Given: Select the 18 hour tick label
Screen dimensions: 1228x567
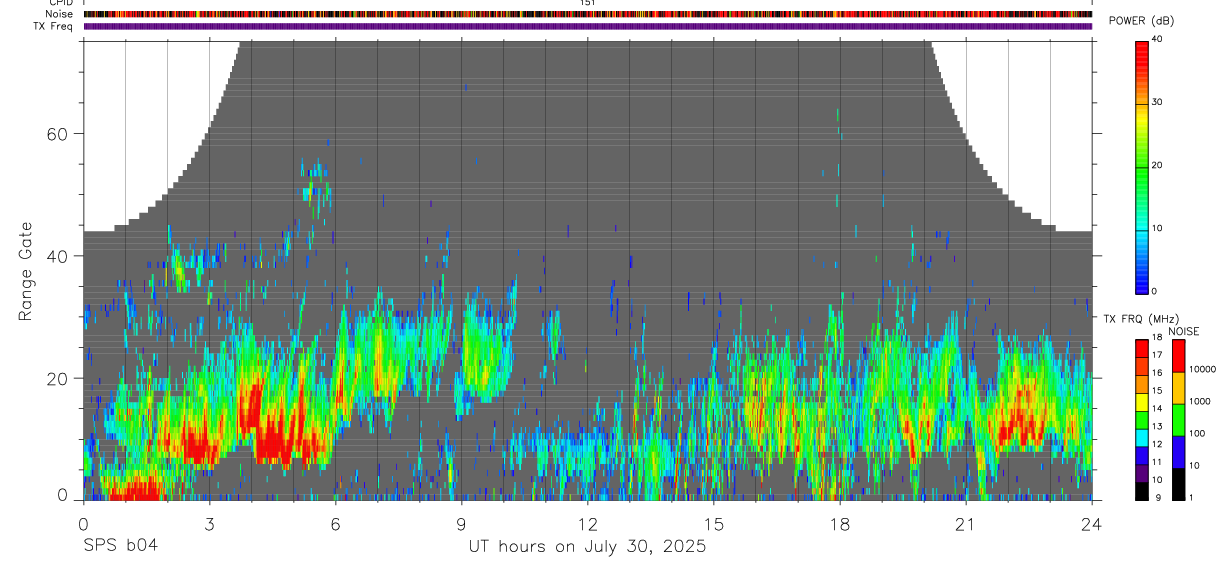Looking at the screenshot, I should tap(840, 522).
